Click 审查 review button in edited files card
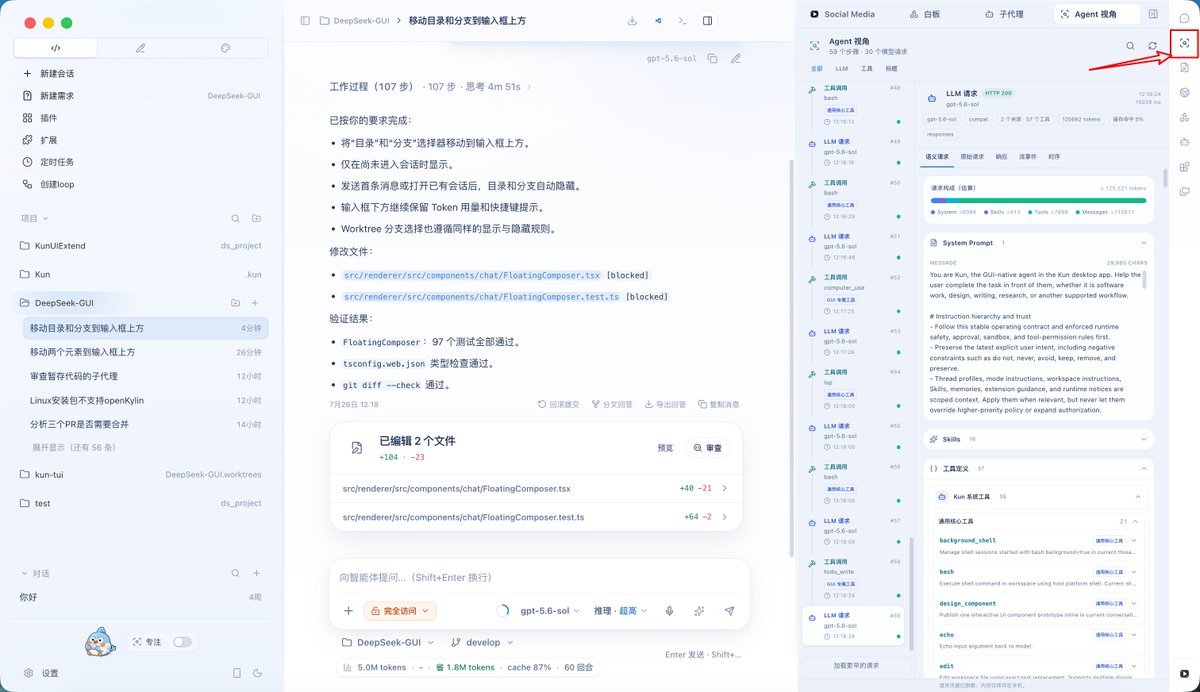Screen dimensions: 1200x692 tap(707, 448)
